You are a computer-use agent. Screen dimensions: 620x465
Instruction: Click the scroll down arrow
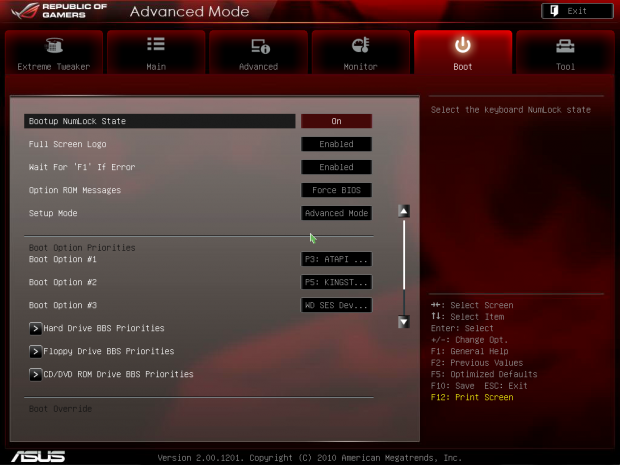coord(403,322)
